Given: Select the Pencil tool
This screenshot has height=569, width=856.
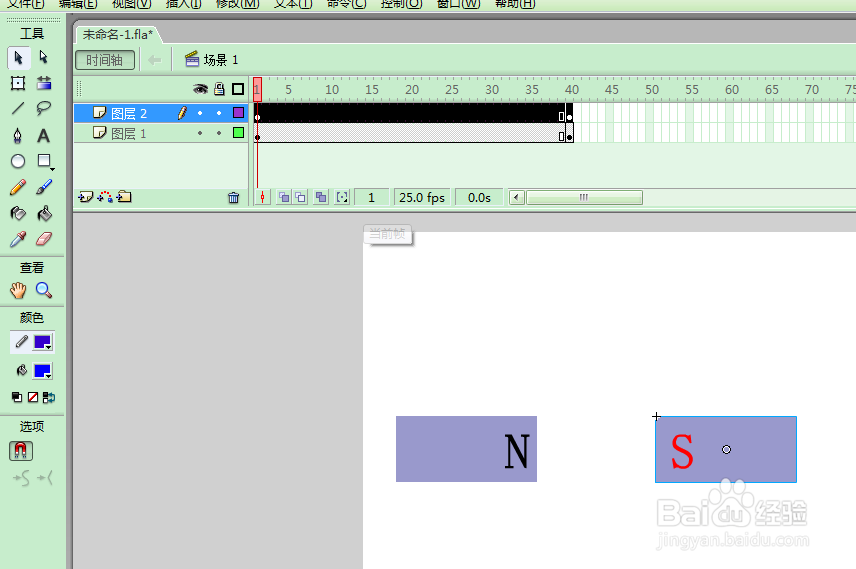Looking at the screenshot, I should (18, 187).
